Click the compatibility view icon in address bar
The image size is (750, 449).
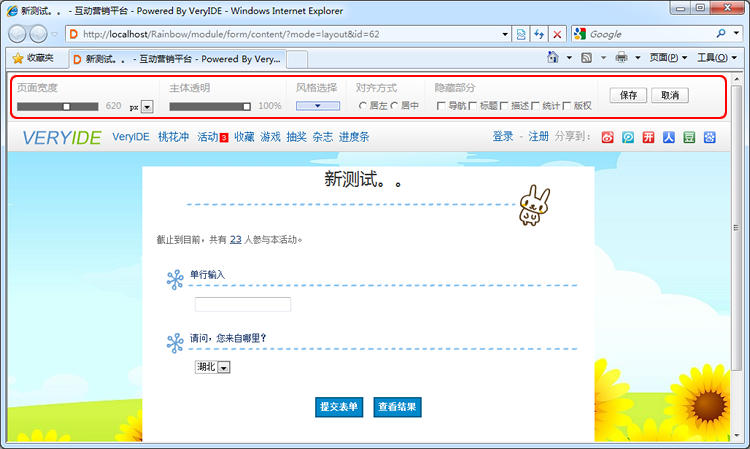[x=521, y=34]
